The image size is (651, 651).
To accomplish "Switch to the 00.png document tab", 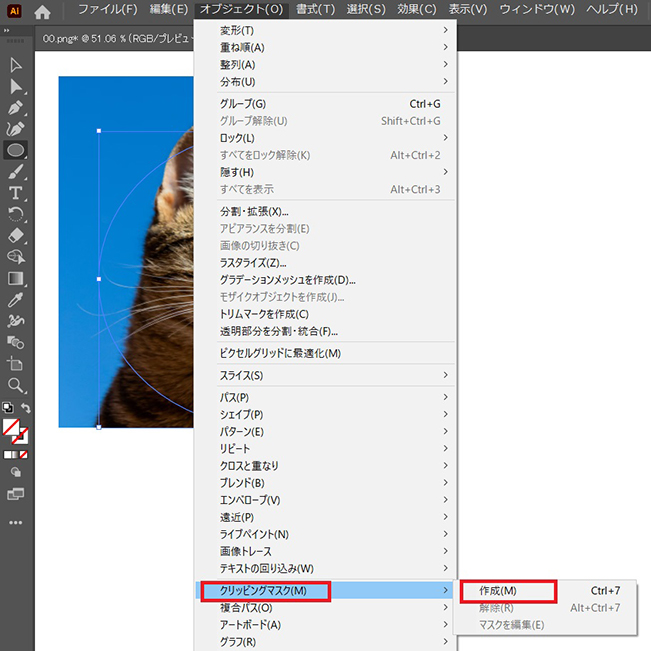I will [110, 39].
